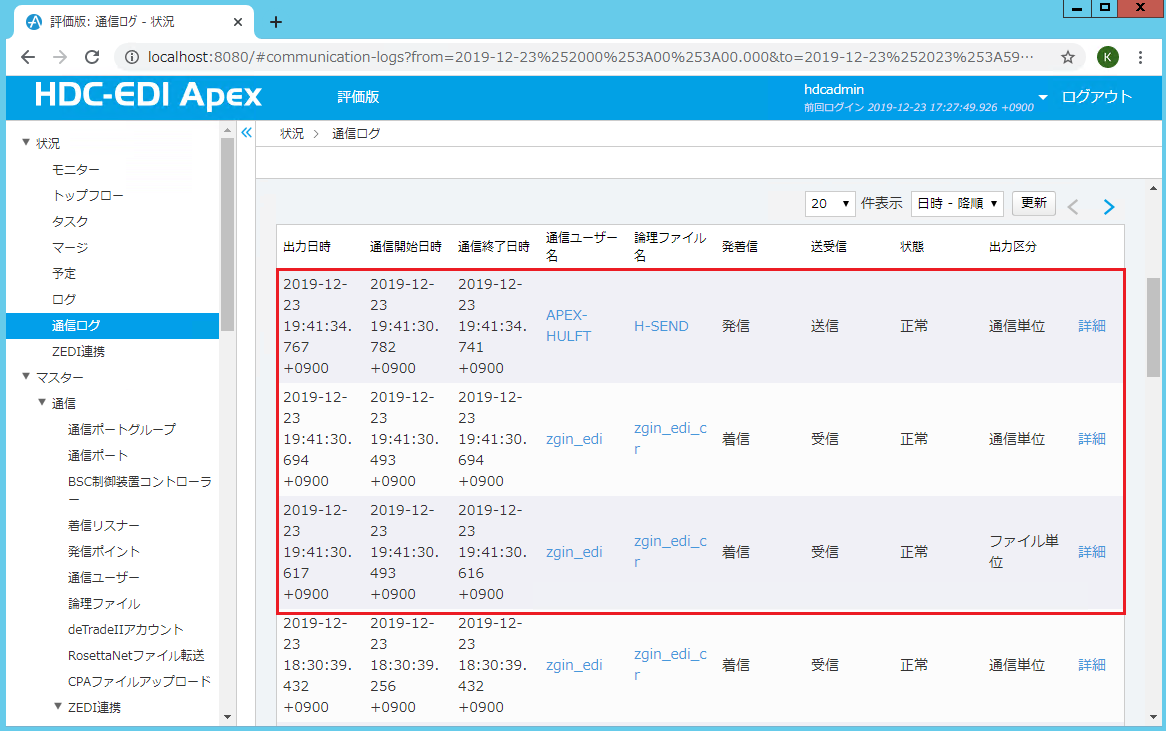Image resolution: width=1166 pixels, height=731 pixels.
Task: Open CPAファイルアップロード item
Action: point(139,682)
